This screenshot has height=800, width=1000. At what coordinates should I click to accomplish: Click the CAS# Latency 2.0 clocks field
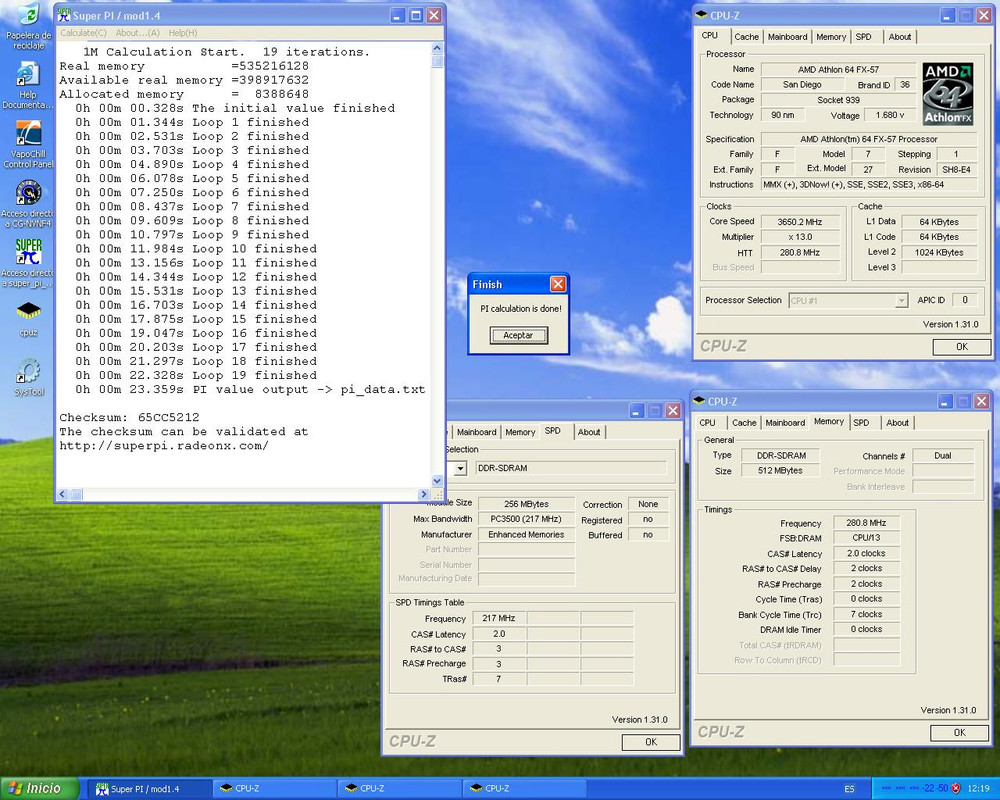(x=866, y=554)
